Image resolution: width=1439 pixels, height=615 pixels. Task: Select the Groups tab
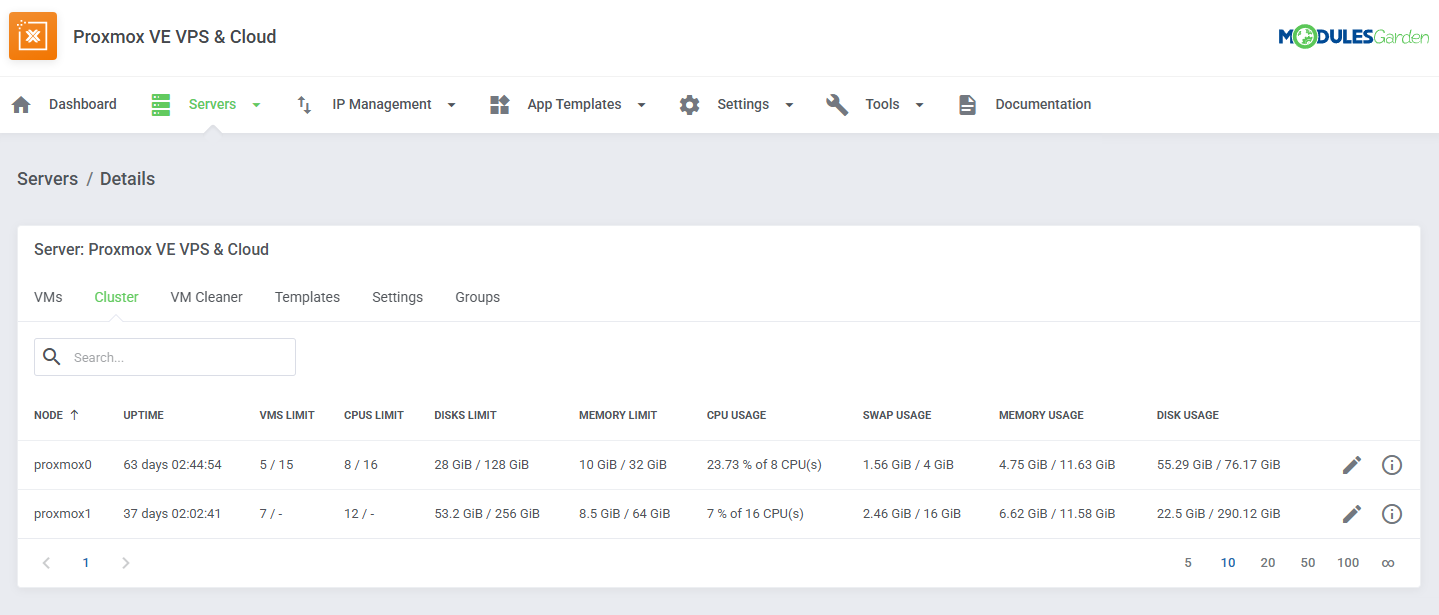point(477,296)
